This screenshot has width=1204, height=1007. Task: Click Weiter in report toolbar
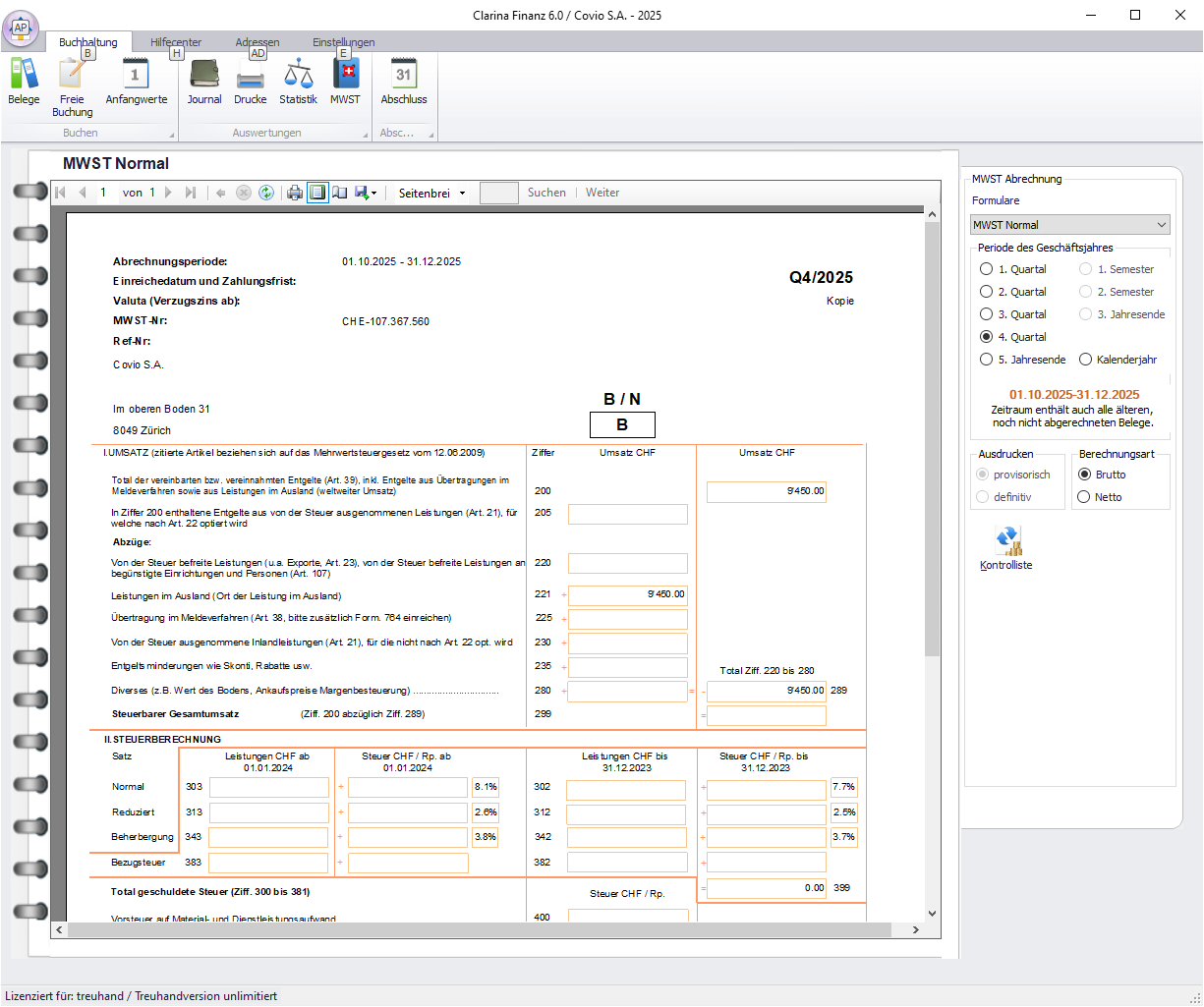[x=602, y=193]
